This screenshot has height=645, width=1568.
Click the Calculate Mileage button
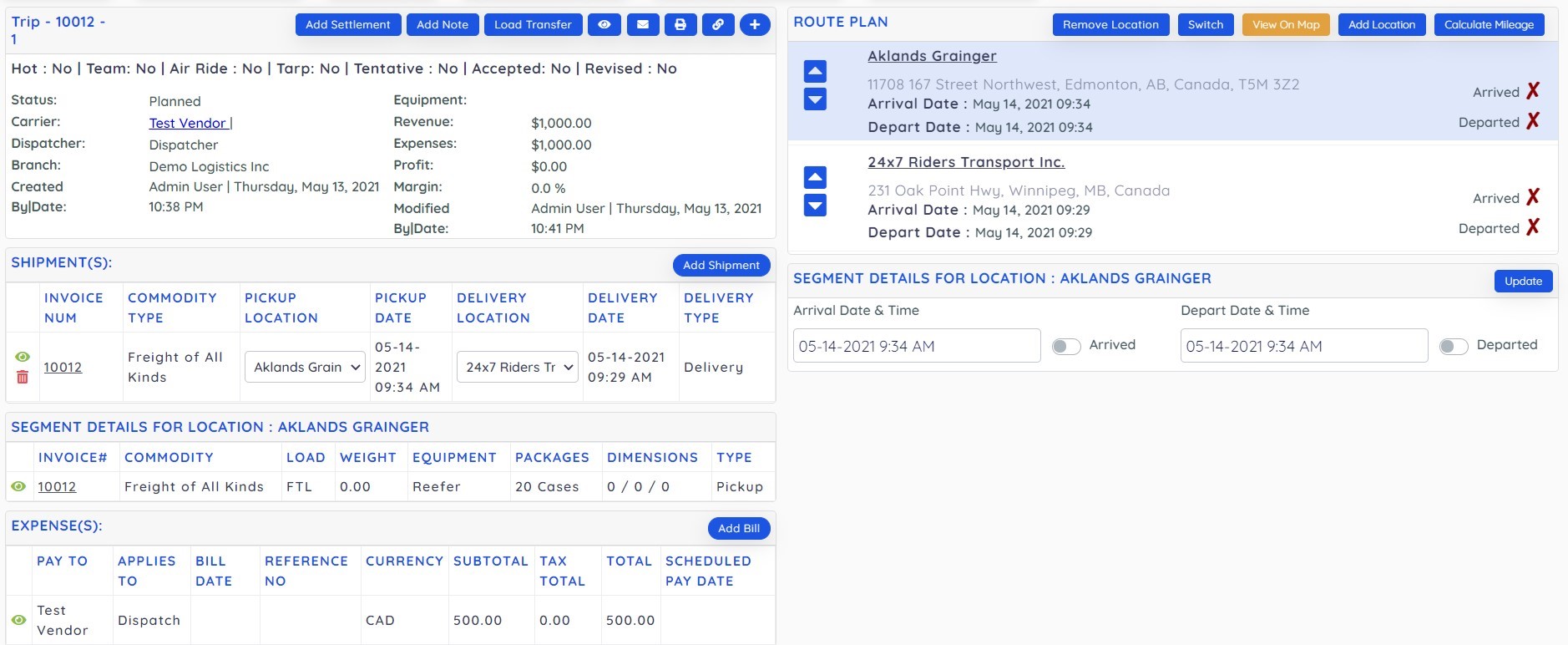[x=1489, y=25]
